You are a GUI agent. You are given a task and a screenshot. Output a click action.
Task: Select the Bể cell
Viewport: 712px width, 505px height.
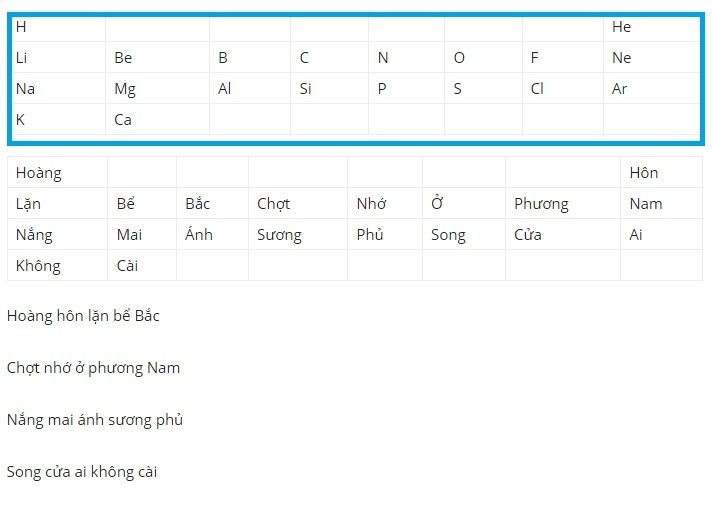coord(142,203)
